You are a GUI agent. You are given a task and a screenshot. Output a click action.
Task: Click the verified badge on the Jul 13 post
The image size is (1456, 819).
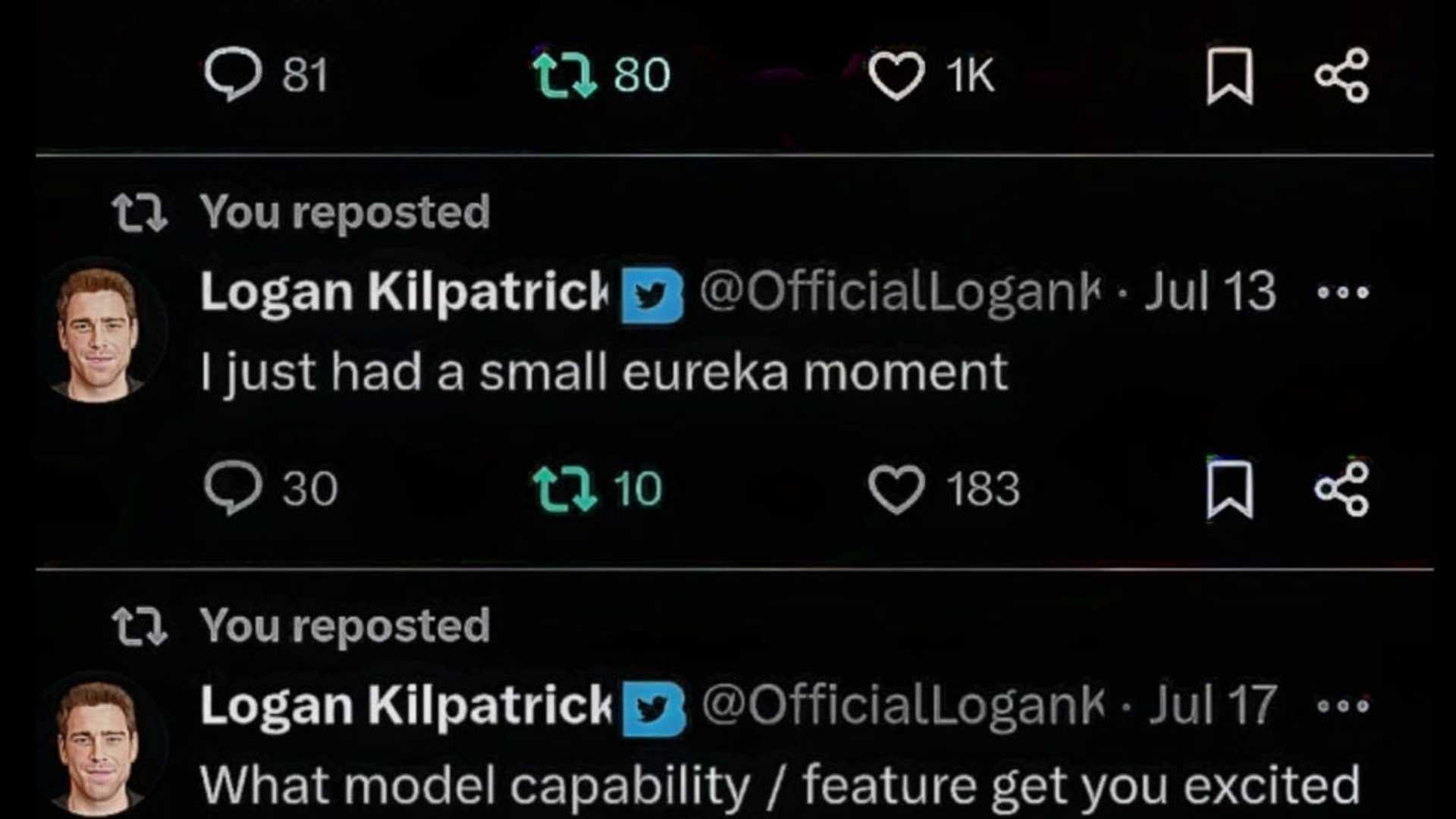click(651, 295)
